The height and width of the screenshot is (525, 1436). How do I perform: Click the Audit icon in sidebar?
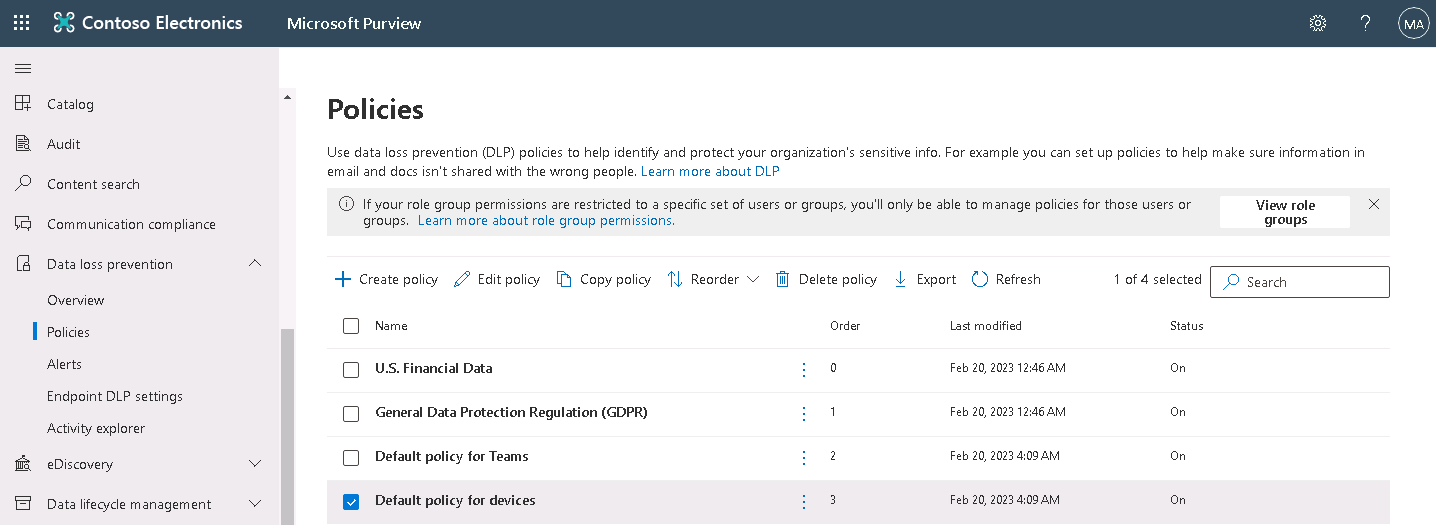[23, 144]
